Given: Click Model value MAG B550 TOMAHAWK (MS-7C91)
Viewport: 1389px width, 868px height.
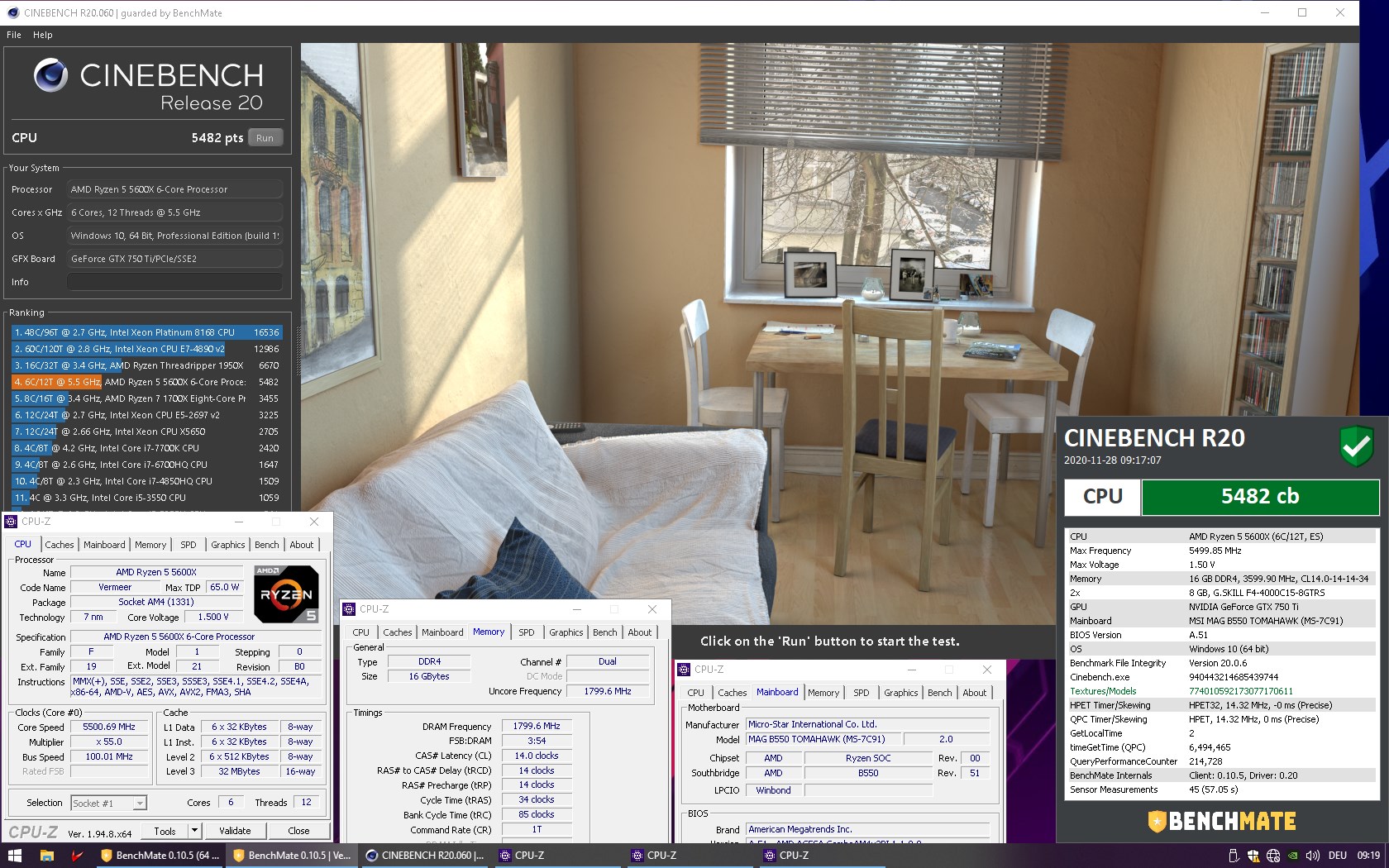Looking at the screenshot, I should click(823, 739).
